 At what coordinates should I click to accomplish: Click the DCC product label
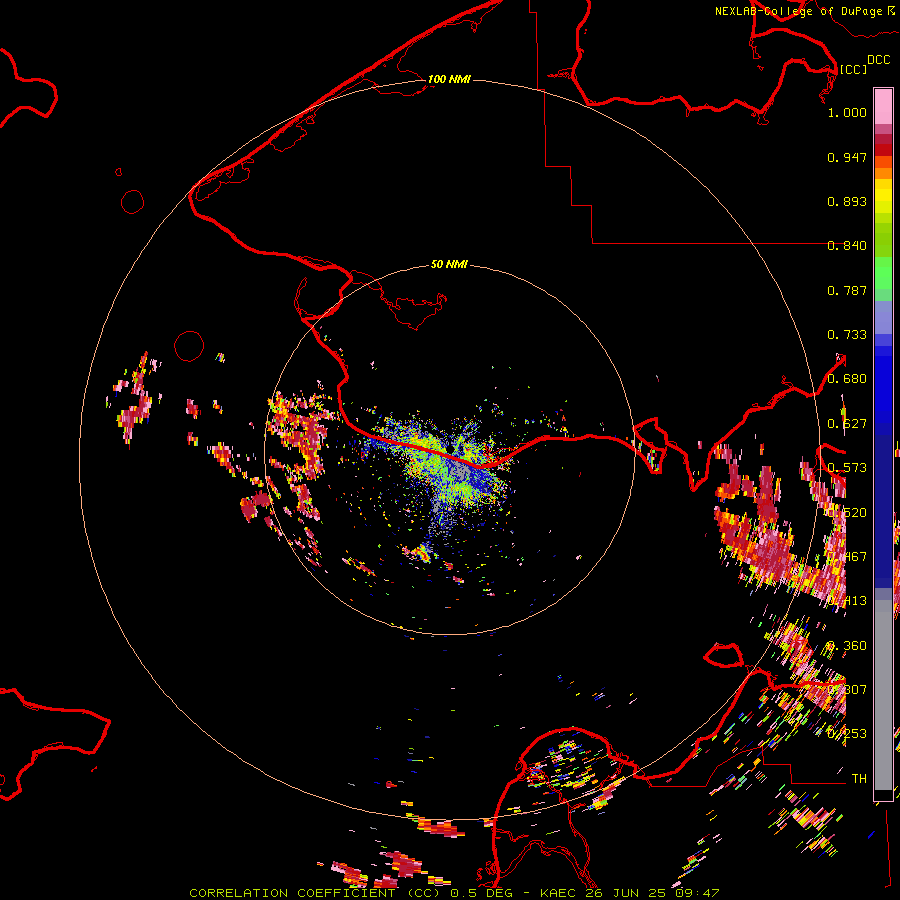(x=878, y=60)
